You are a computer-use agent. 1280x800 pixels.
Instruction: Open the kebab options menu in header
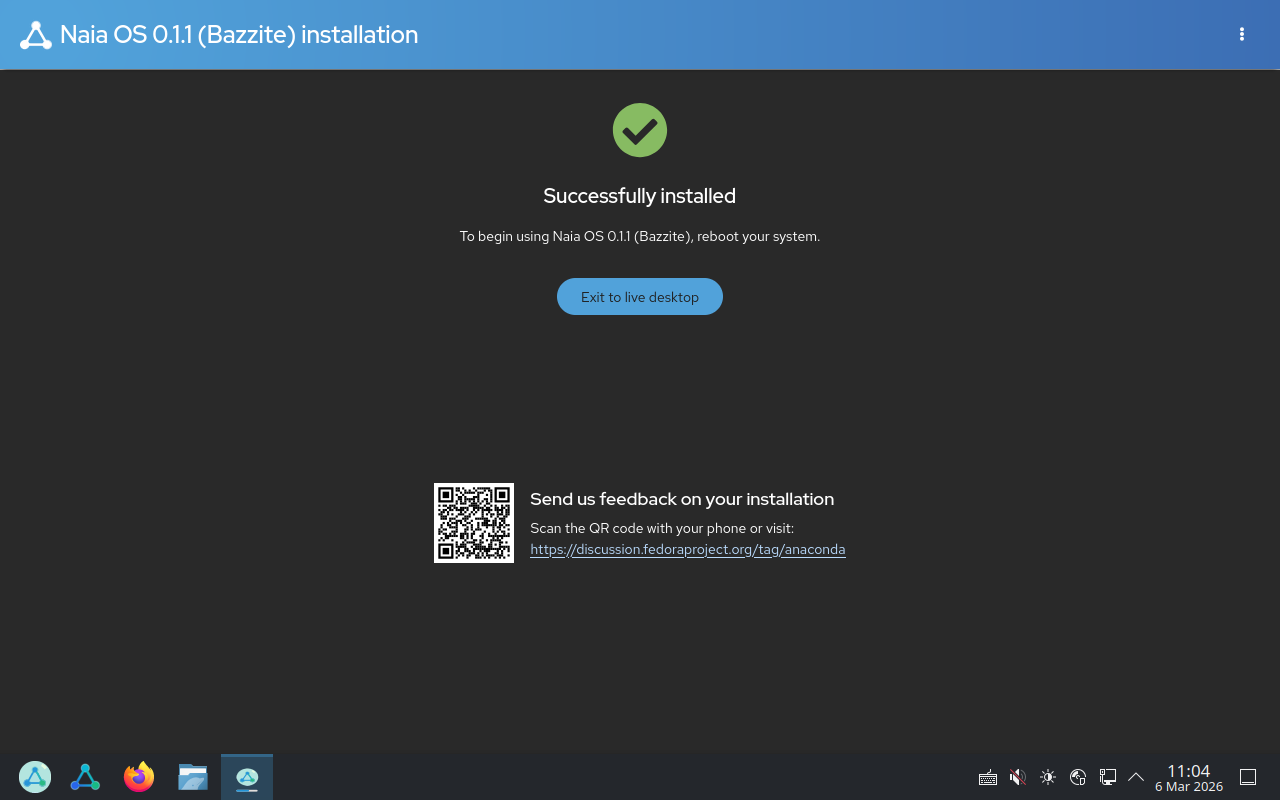pos(1242,35)
